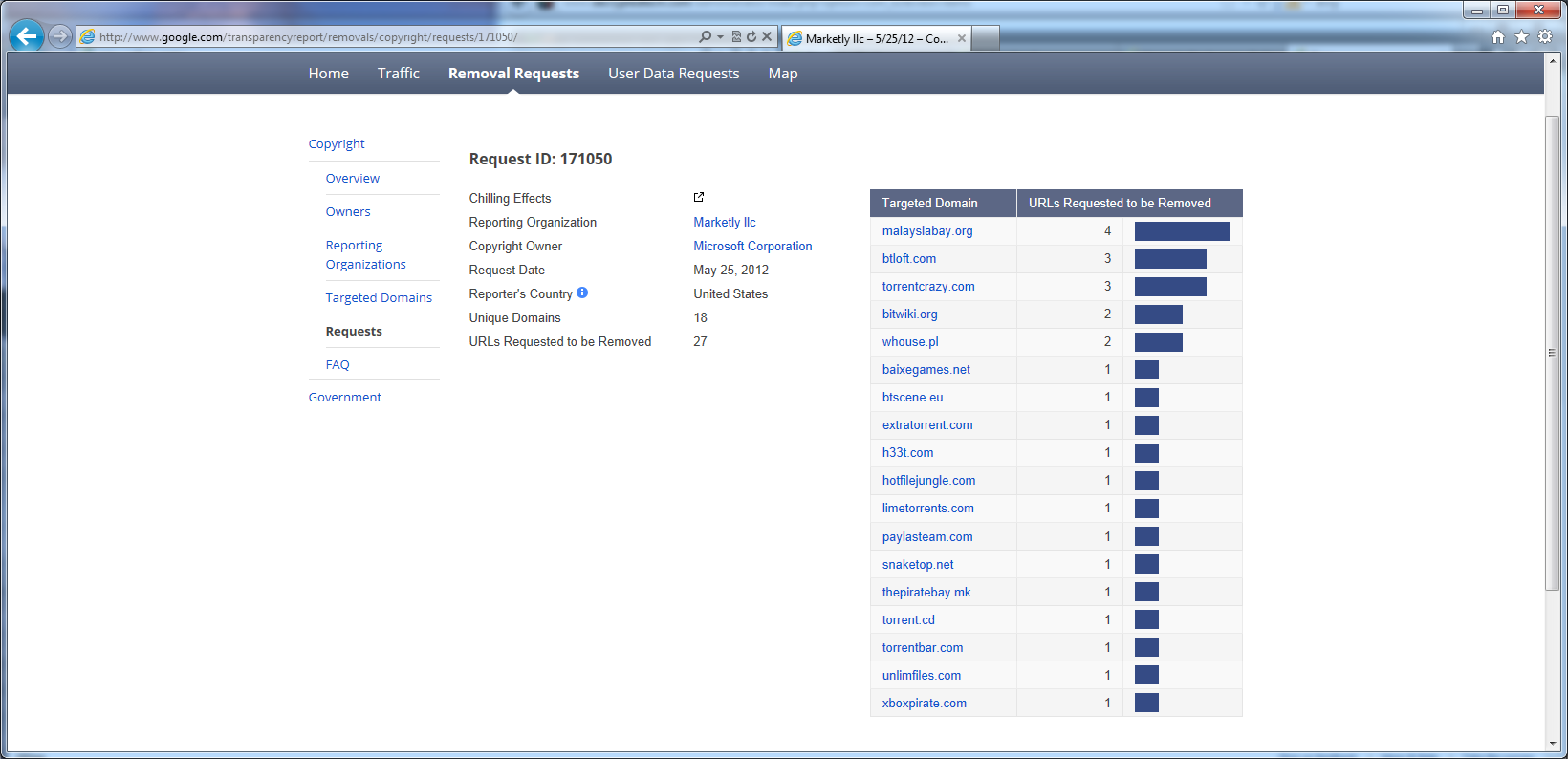The width and height of the screenshot is (1568, 759).
Task: Click the Request ID: 171050 heading
Action: (540, 159)
